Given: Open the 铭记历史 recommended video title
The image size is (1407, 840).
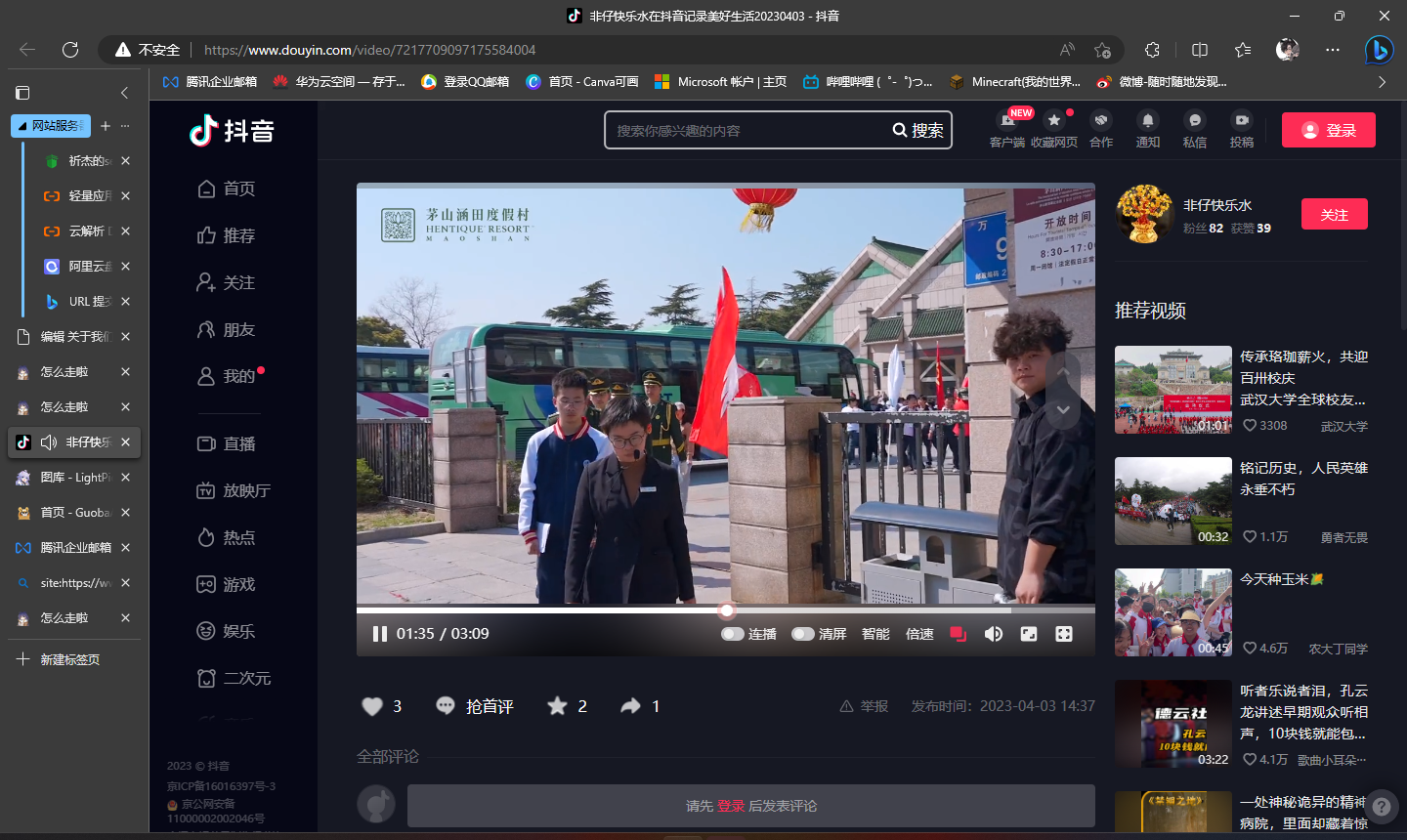Looking at the screenshot, I should tap(1303, 479).
